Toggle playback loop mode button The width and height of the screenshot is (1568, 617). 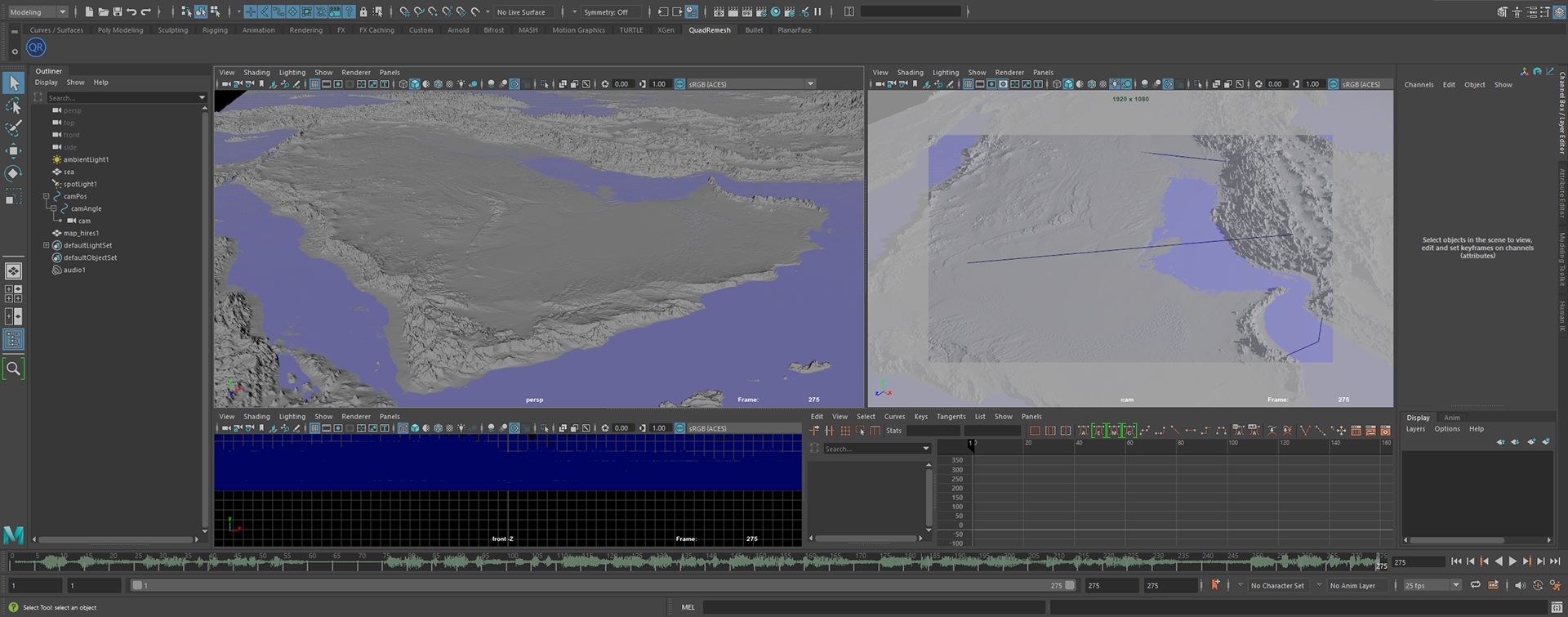tap(1475, 585)
